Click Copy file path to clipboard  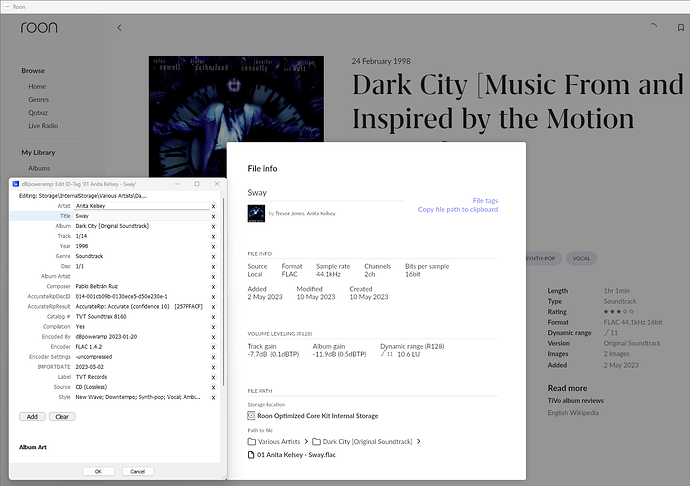[x=458, y=210]
